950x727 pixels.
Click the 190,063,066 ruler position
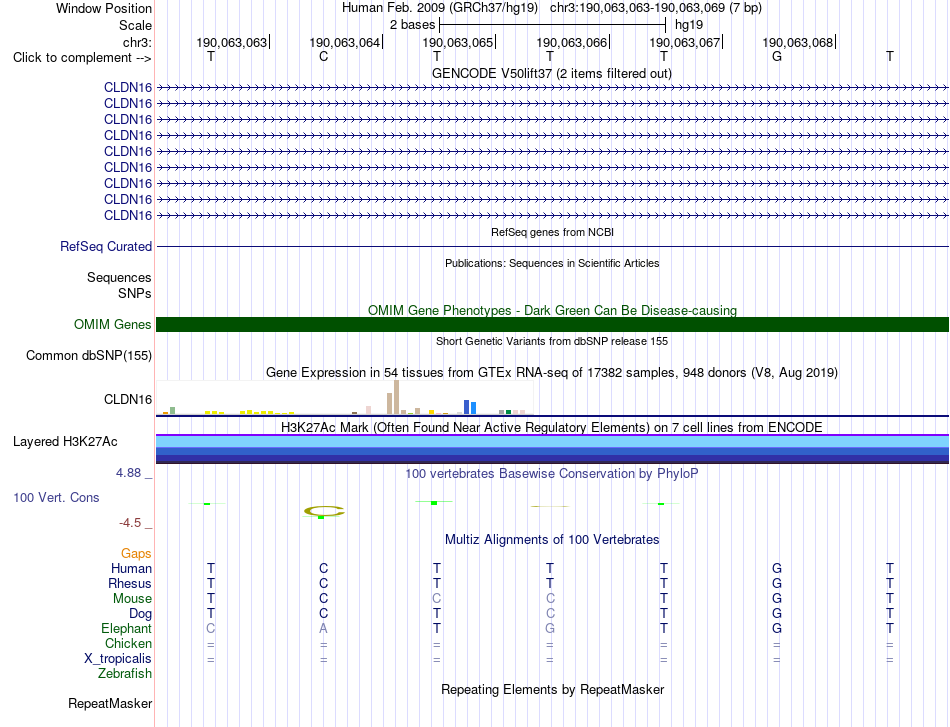click(571, 42)
